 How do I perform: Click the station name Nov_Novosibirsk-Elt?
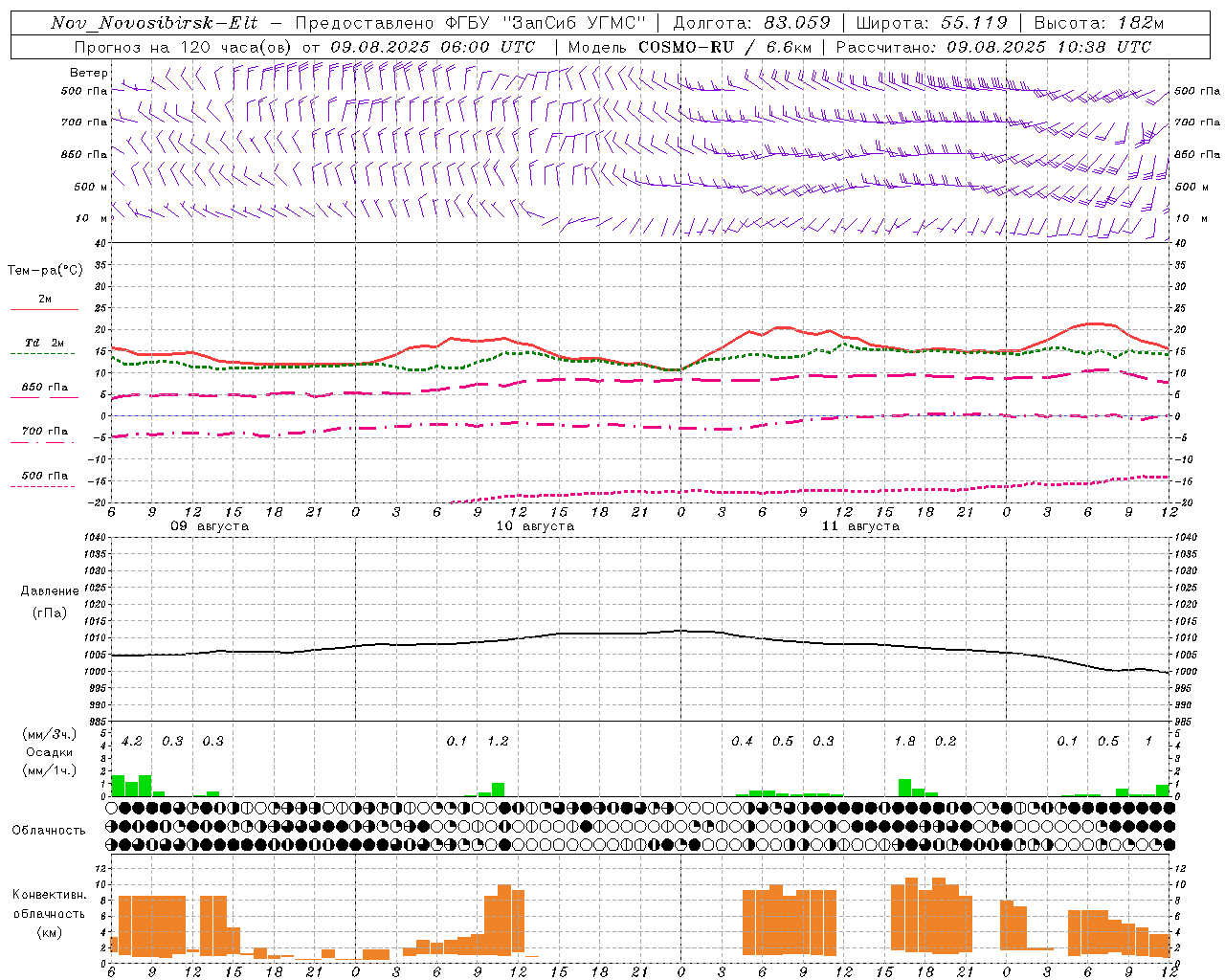click(x=154, y=23)
